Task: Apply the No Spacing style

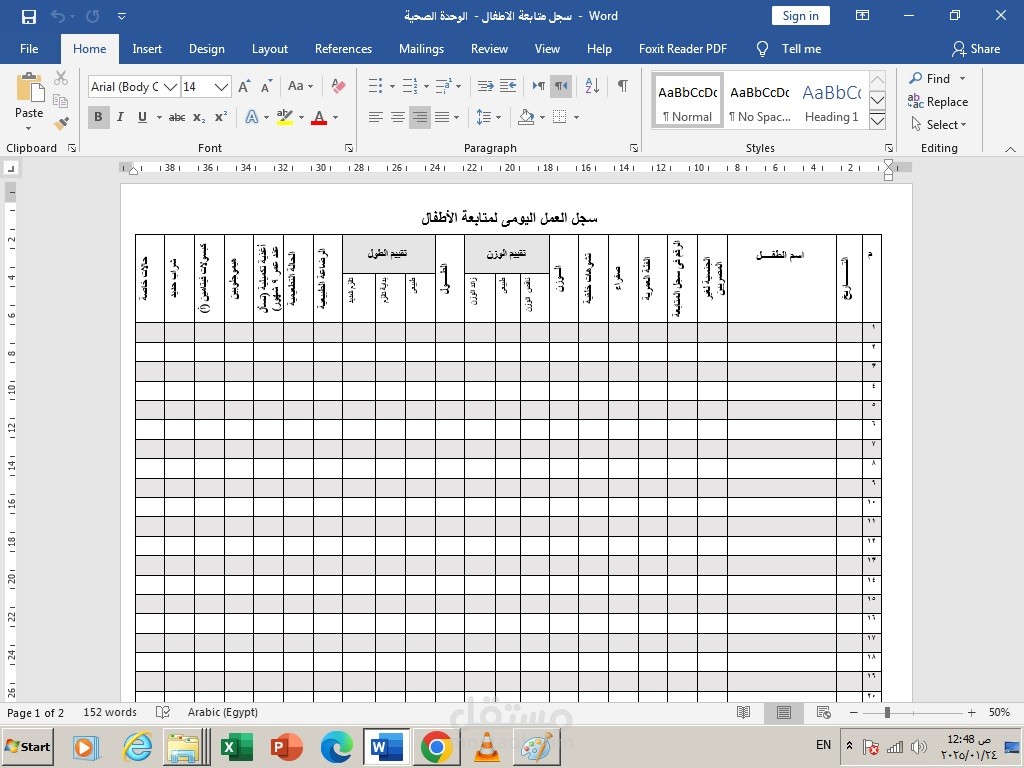Action: click(760, 103)
